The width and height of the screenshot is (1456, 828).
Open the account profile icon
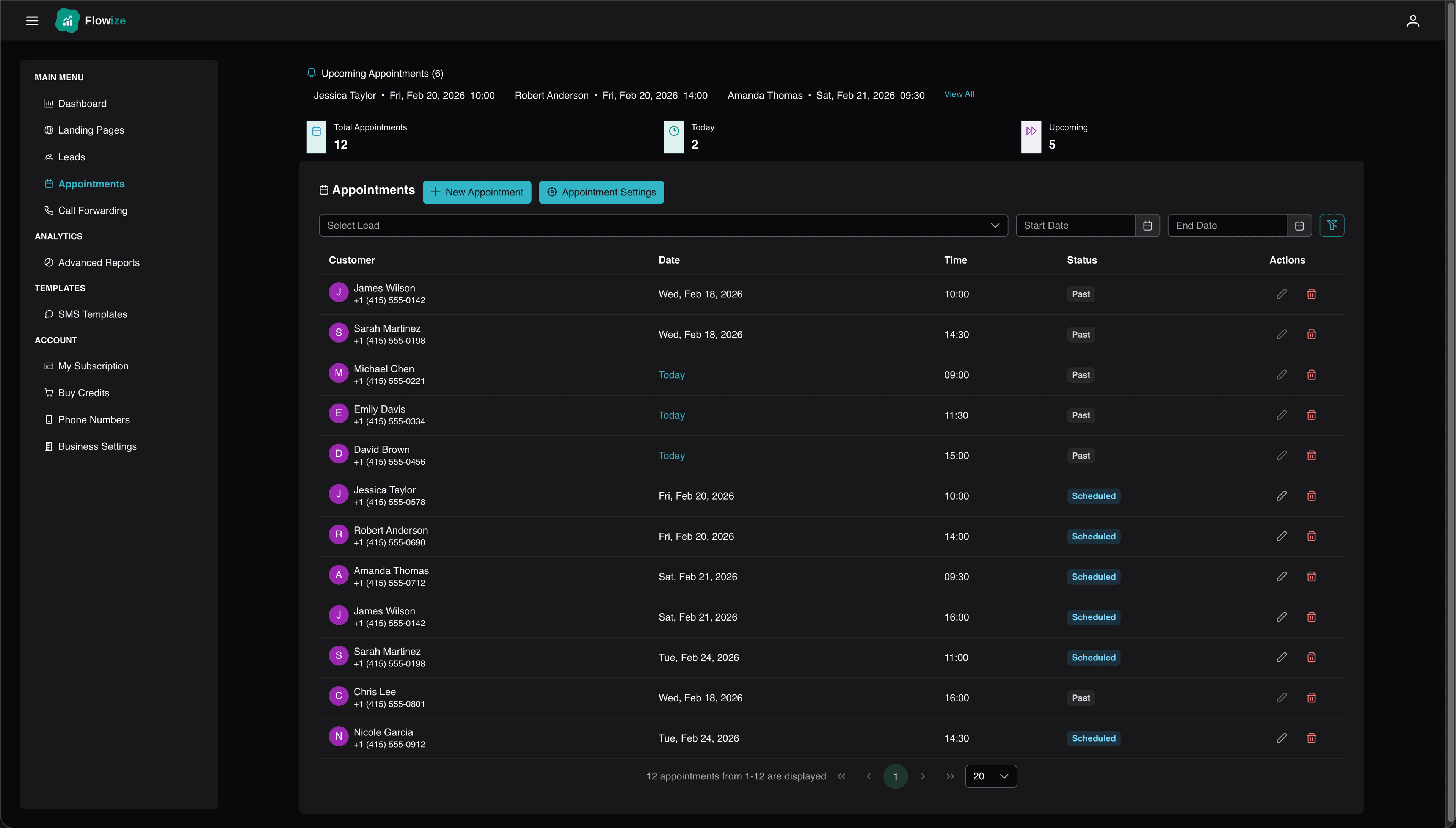(1414, 20)
